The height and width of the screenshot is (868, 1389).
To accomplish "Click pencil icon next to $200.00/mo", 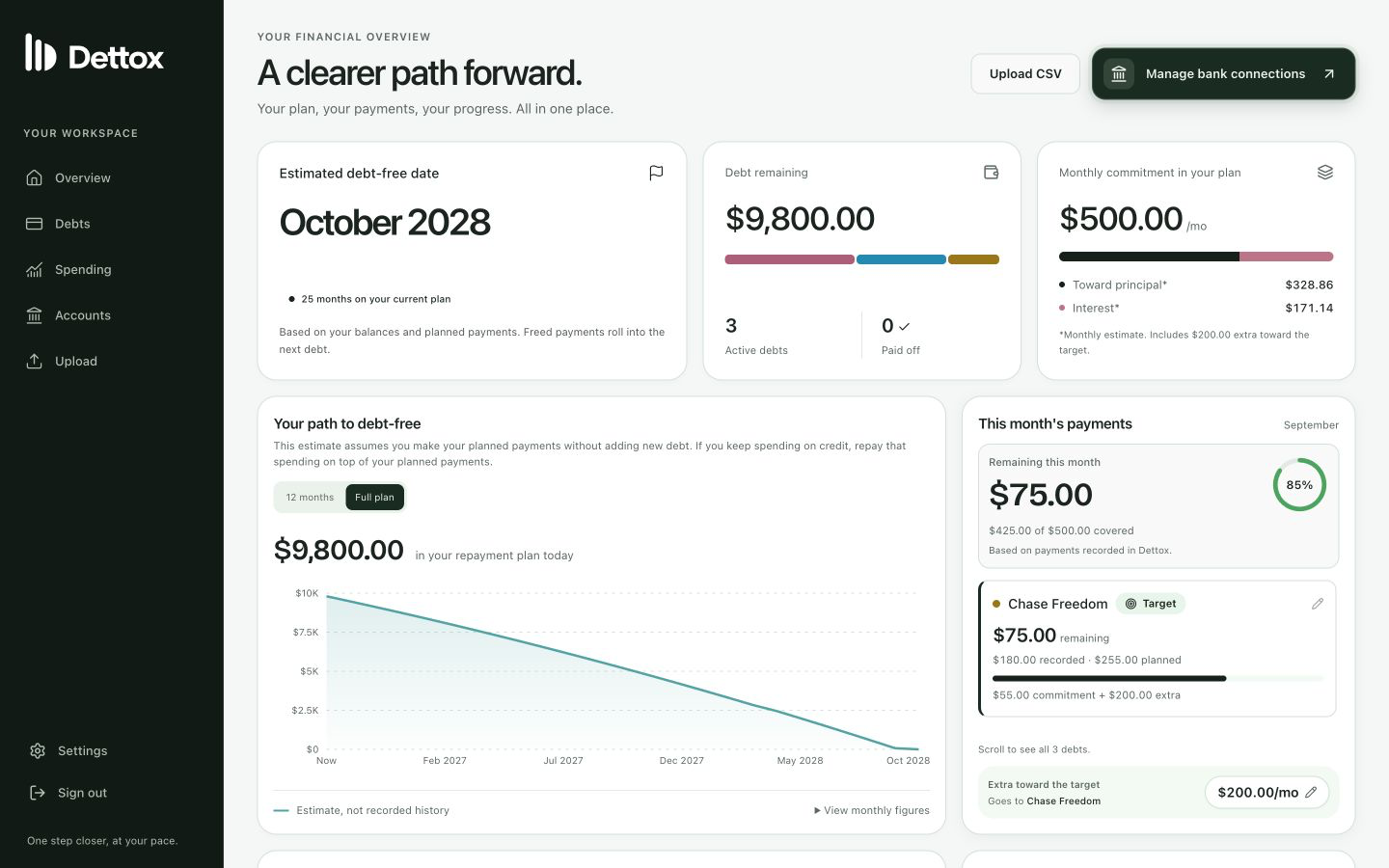I will point(1311,793).
